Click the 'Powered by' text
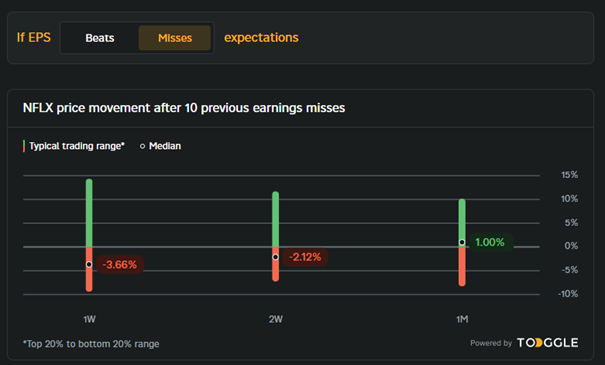 (491, 343)
